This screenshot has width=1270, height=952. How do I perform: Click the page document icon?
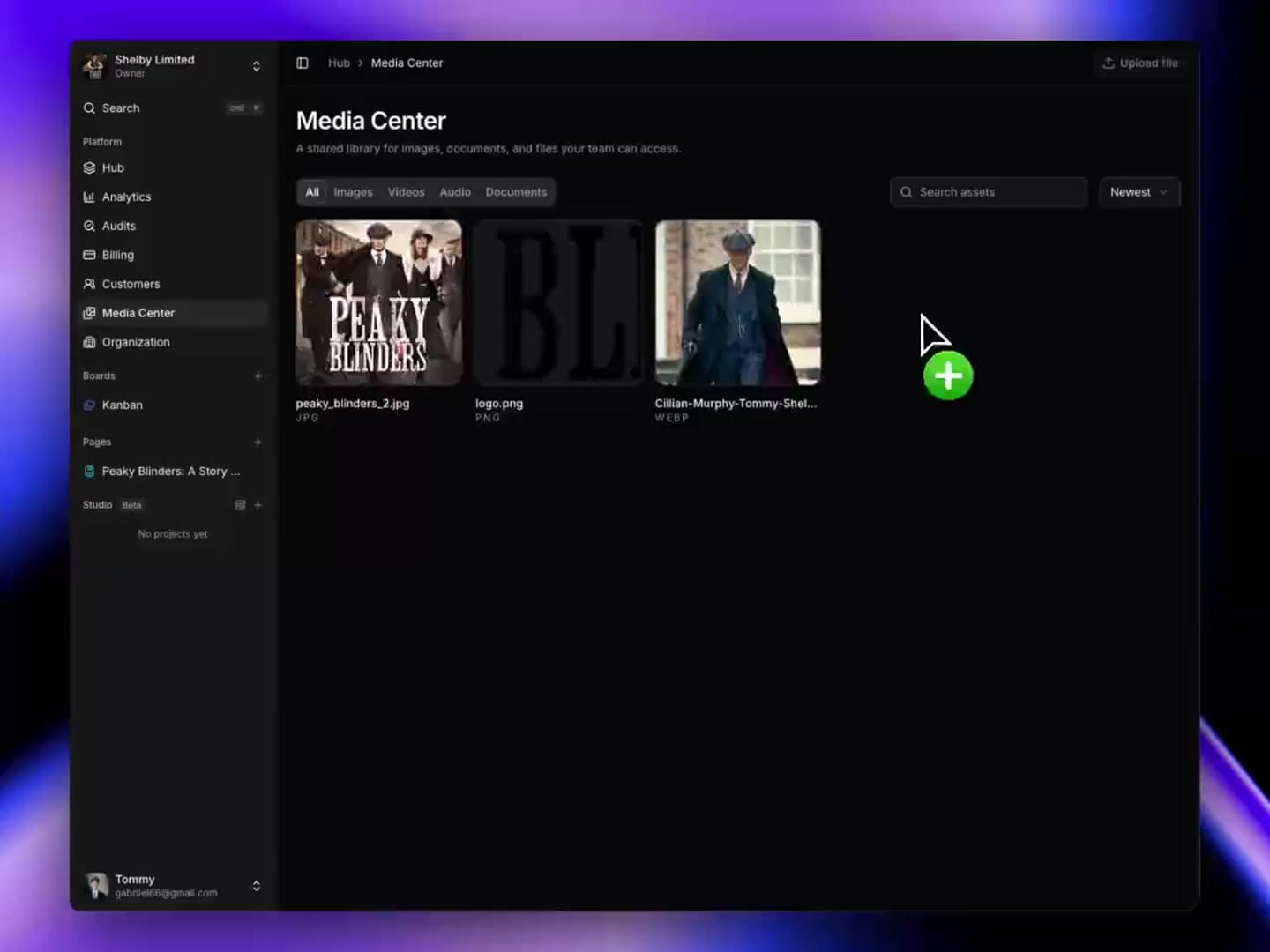(89, 472)
